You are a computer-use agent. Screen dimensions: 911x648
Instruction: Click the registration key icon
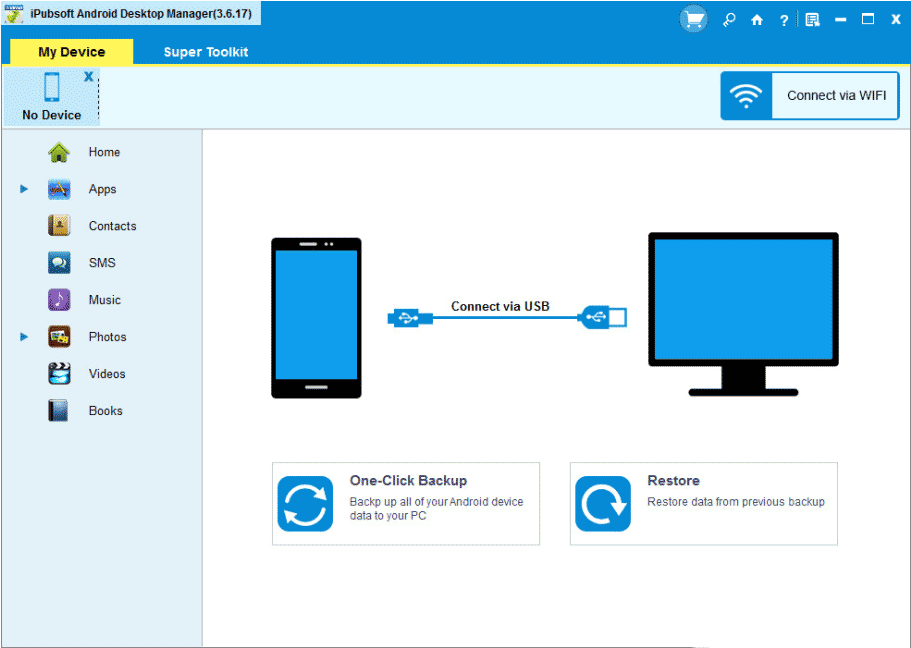(729, 19)
